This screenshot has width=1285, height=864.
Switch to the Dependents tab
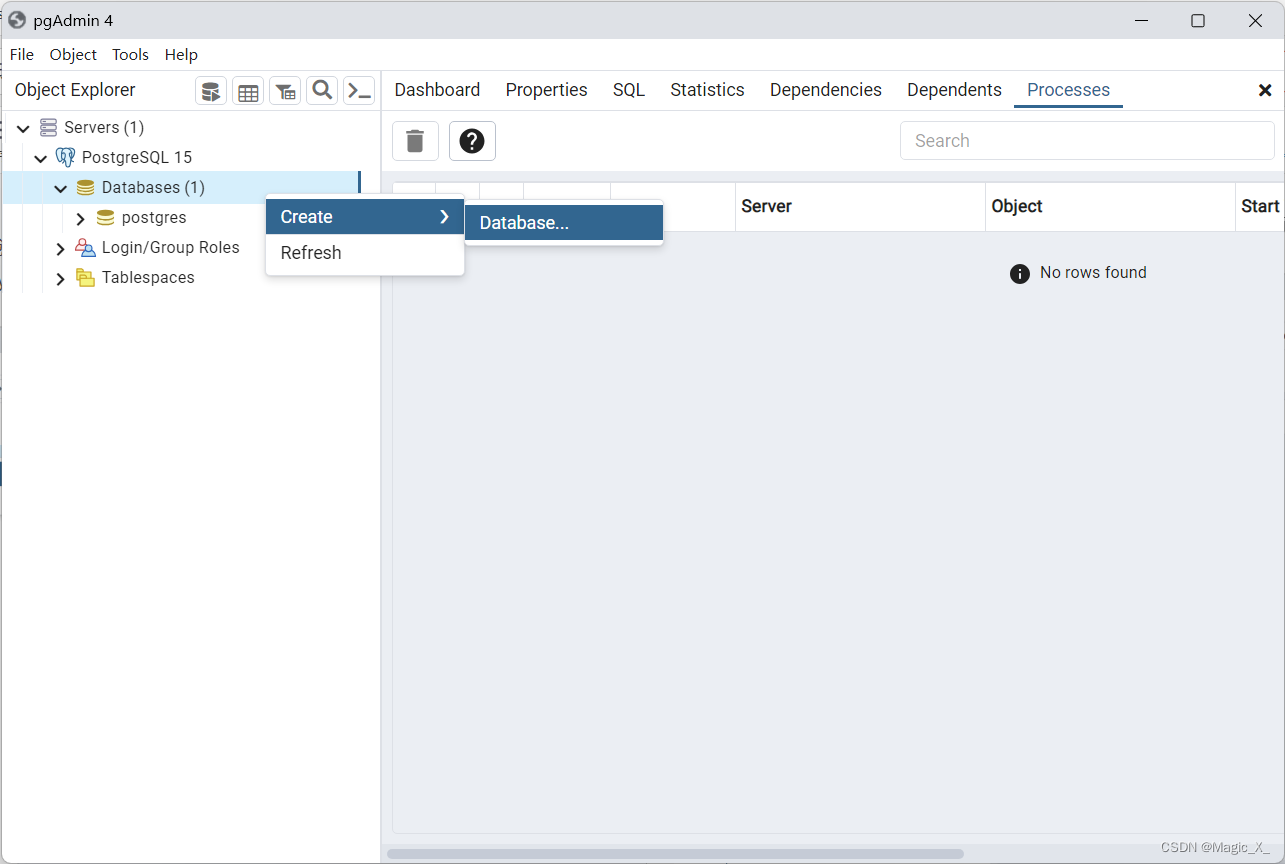(954, 90)
